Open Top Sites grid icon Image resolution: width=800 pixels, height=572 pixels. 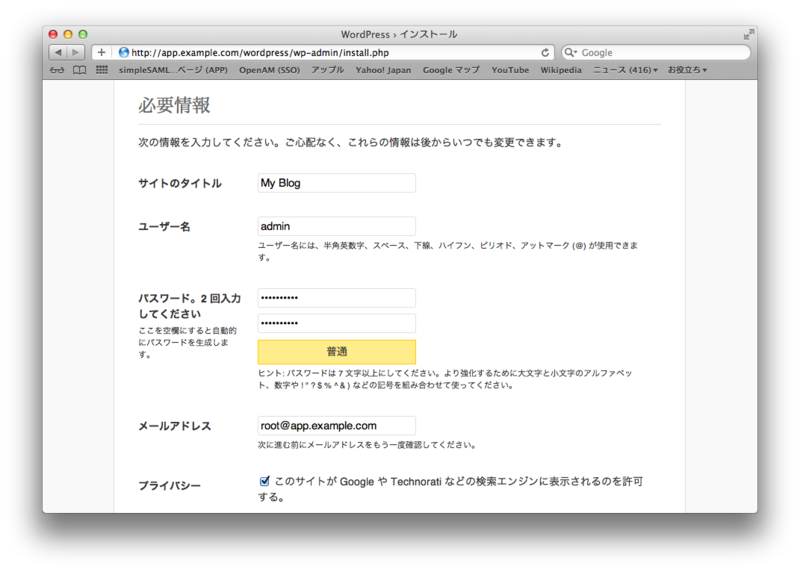point(102,70)
